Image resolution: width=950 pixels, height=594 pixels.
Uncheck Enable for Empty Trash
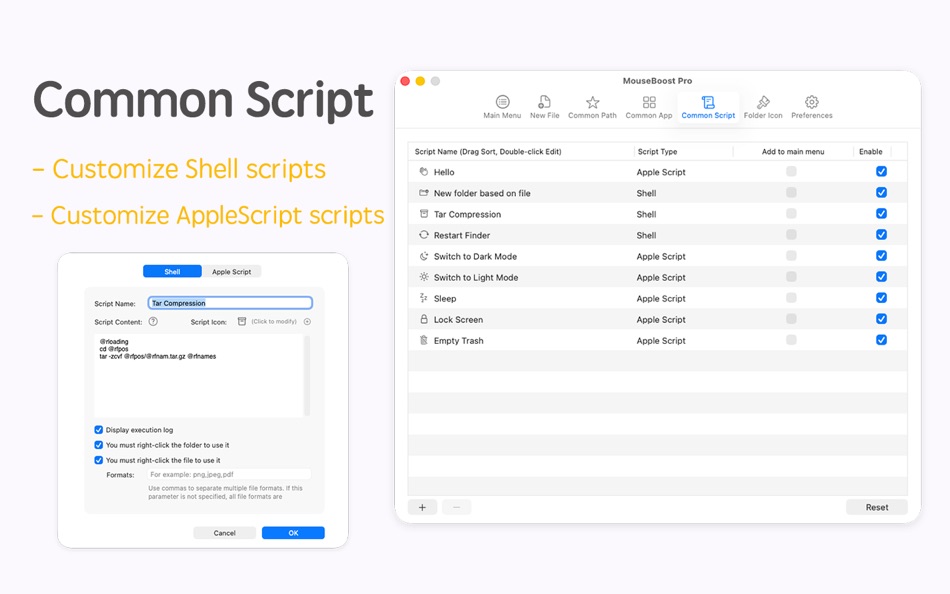pos(881,340)
